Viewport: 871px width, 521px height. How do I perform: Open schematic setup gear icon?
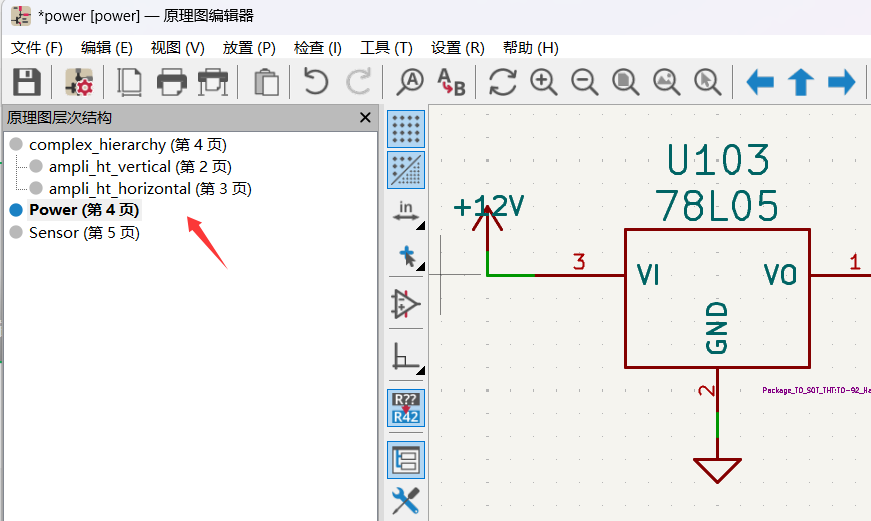[78, 82]
